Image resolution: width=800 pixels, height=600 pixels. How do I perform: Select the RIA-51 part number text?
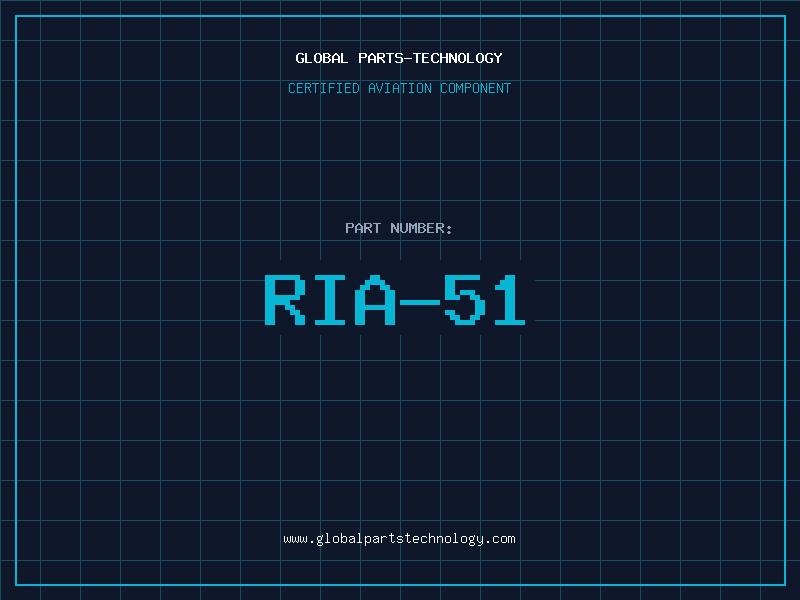[x=394, y=299]
